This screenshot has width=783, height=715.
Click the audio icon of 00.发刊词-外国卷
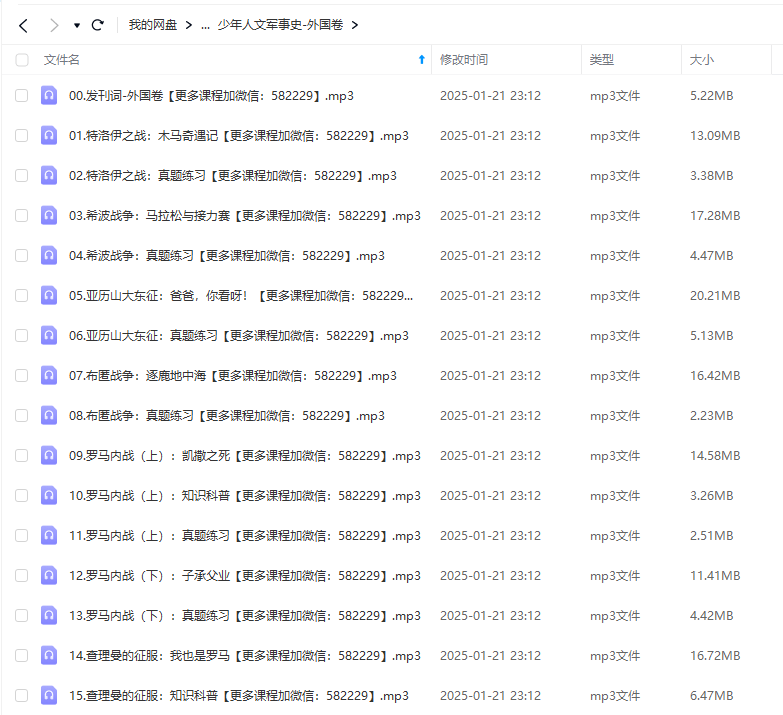49,95
